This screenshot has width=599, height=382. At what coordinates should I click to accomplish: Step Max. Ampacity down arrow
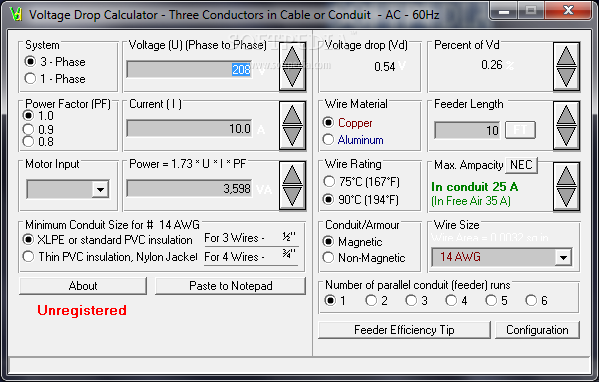pyautogui.click(x=566, y=197)
